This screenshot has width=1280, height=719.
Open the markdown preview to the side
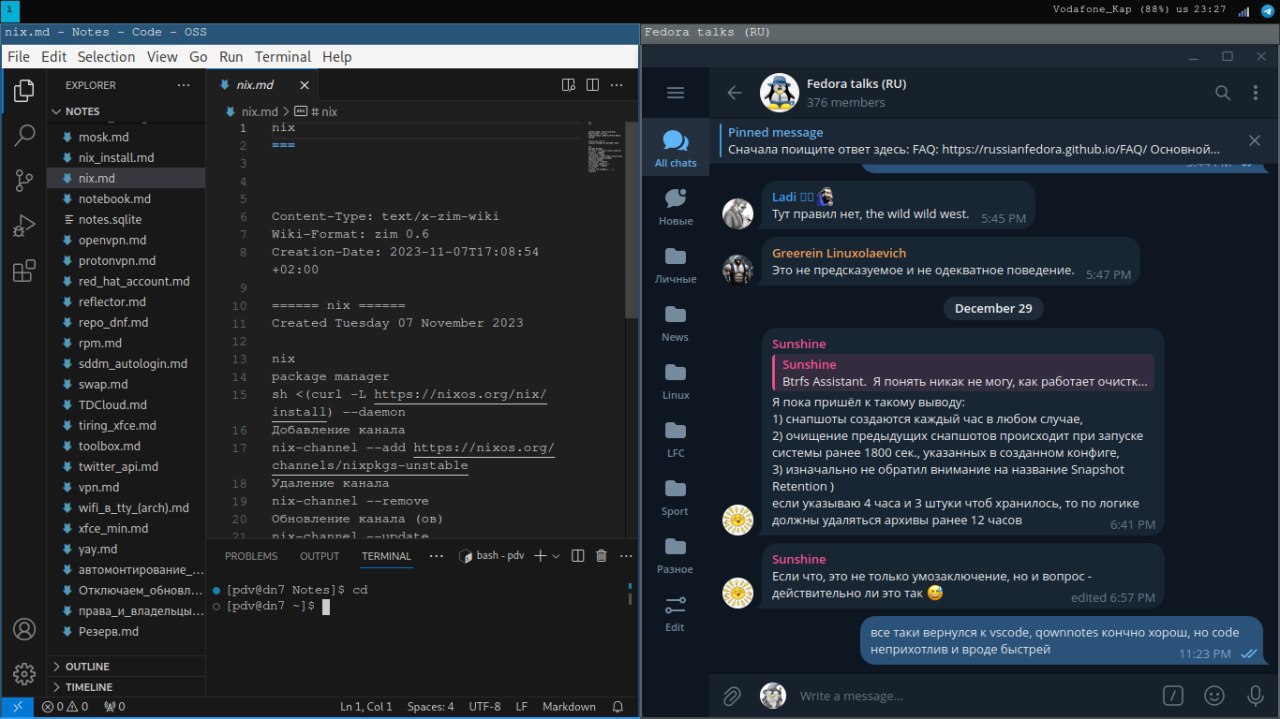coord(568,85)
